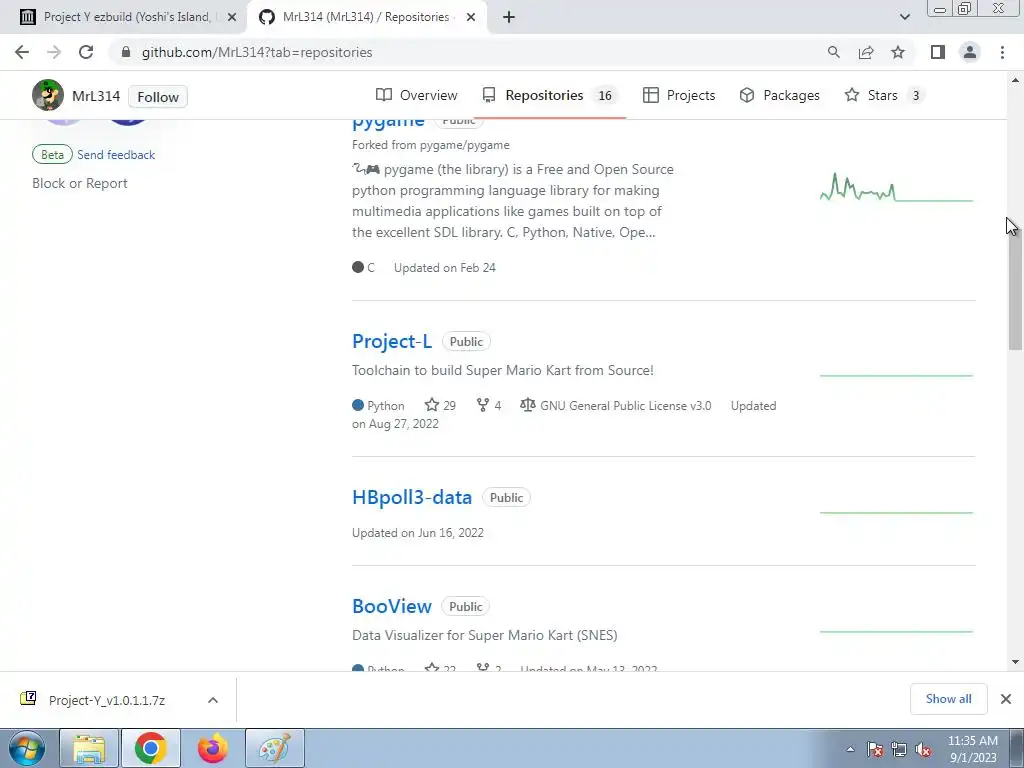Open a new browser tab
1024x768 pixels.
coord(509,17)
